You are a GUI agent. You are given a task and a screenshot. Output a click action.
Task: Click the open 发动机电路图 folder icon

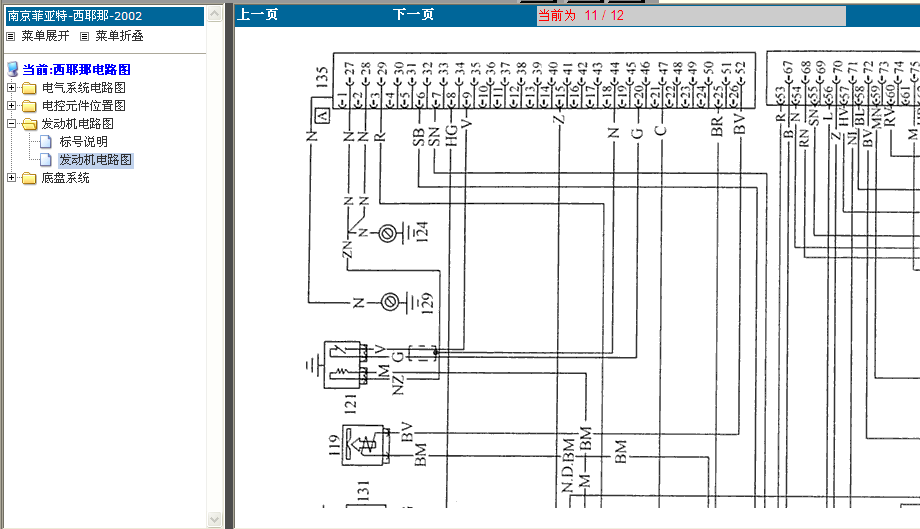[29, 124]
